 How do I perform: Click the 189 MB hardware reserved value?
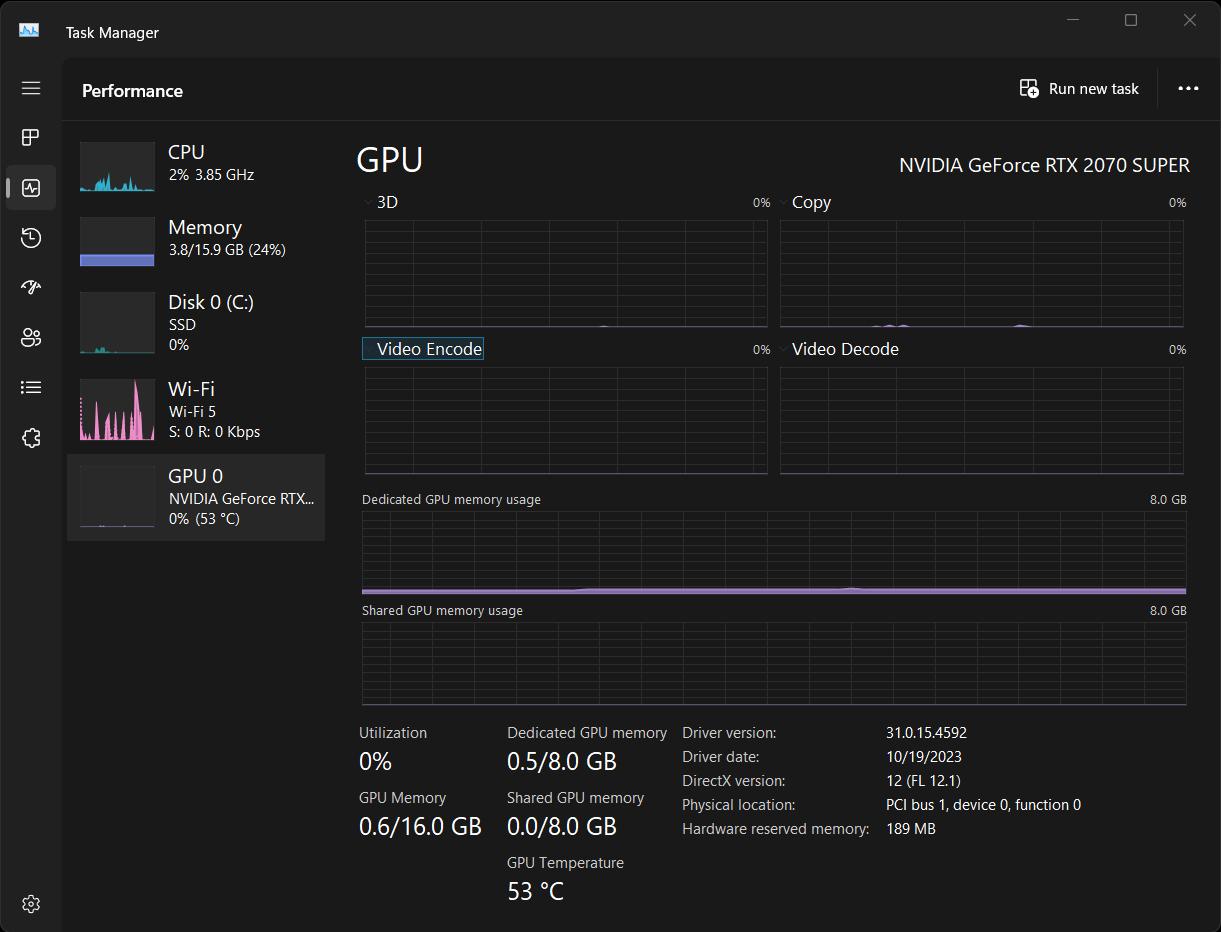pos(911,829)
